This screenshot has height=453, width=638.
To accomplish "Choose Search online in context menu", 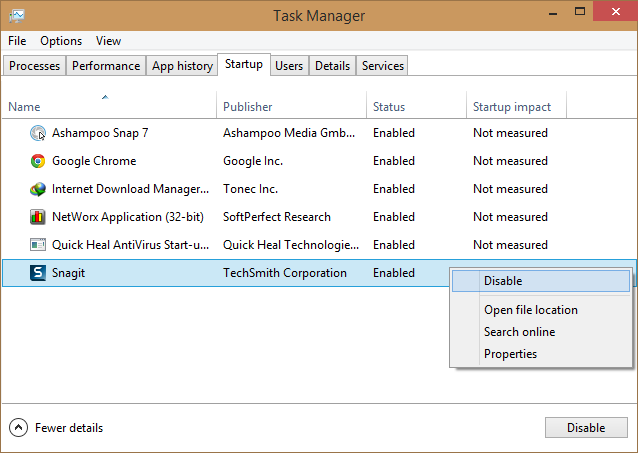I will click(541, 332).
